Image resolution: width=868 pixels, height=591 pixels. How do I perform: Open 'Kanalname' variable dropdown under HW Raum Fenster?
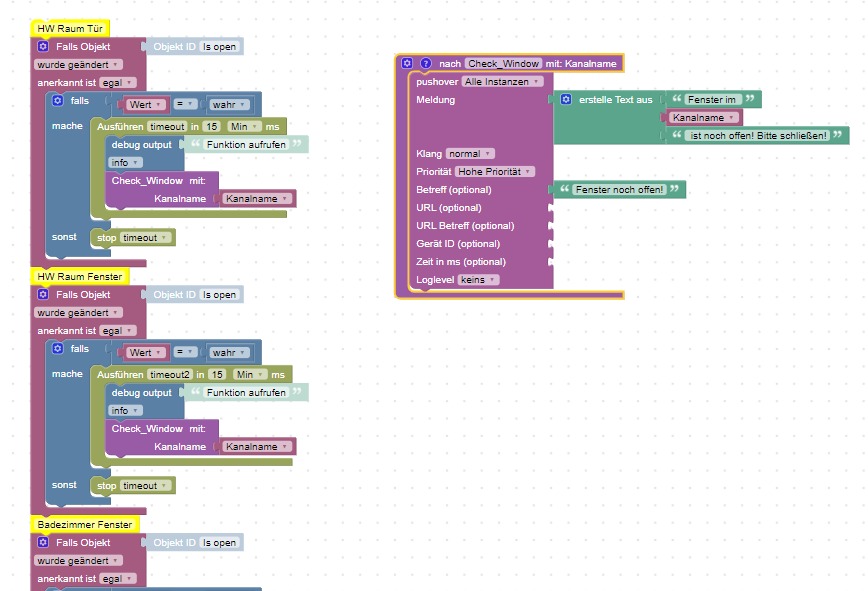[x=257, y=447]
